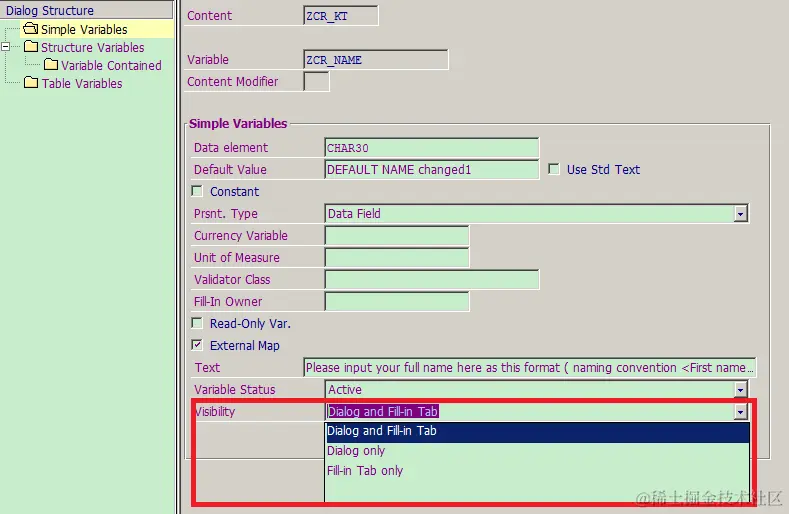Image resolution: width=789 pixels, height=514 pixels.
Task: Open the Simple Variables folder icon
Action: click(31, 29)
